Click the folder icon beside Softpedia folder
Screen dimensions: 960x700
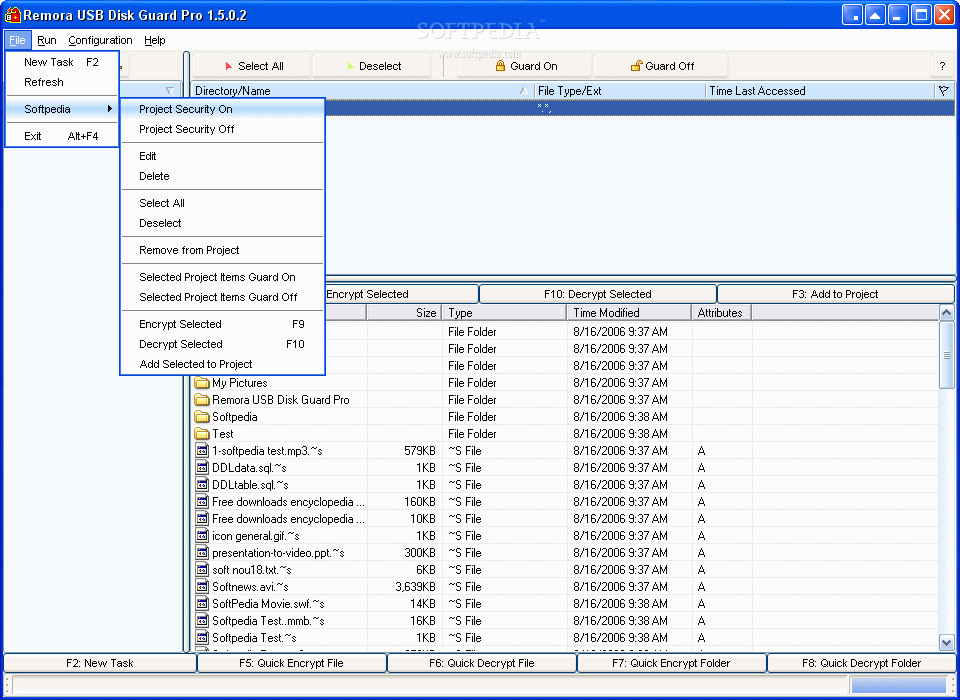click(x=202, y=417)
